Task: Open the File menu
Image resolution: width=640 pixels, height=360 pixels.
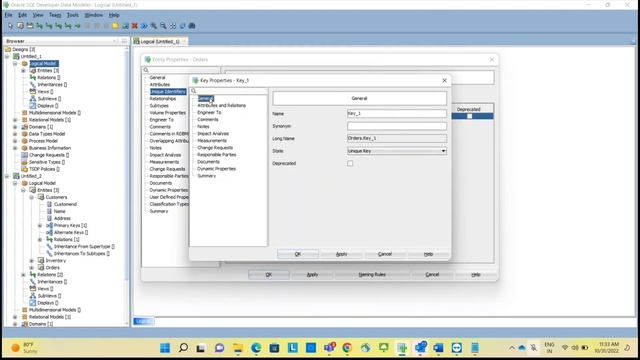Action: click(x=8, y=15)
